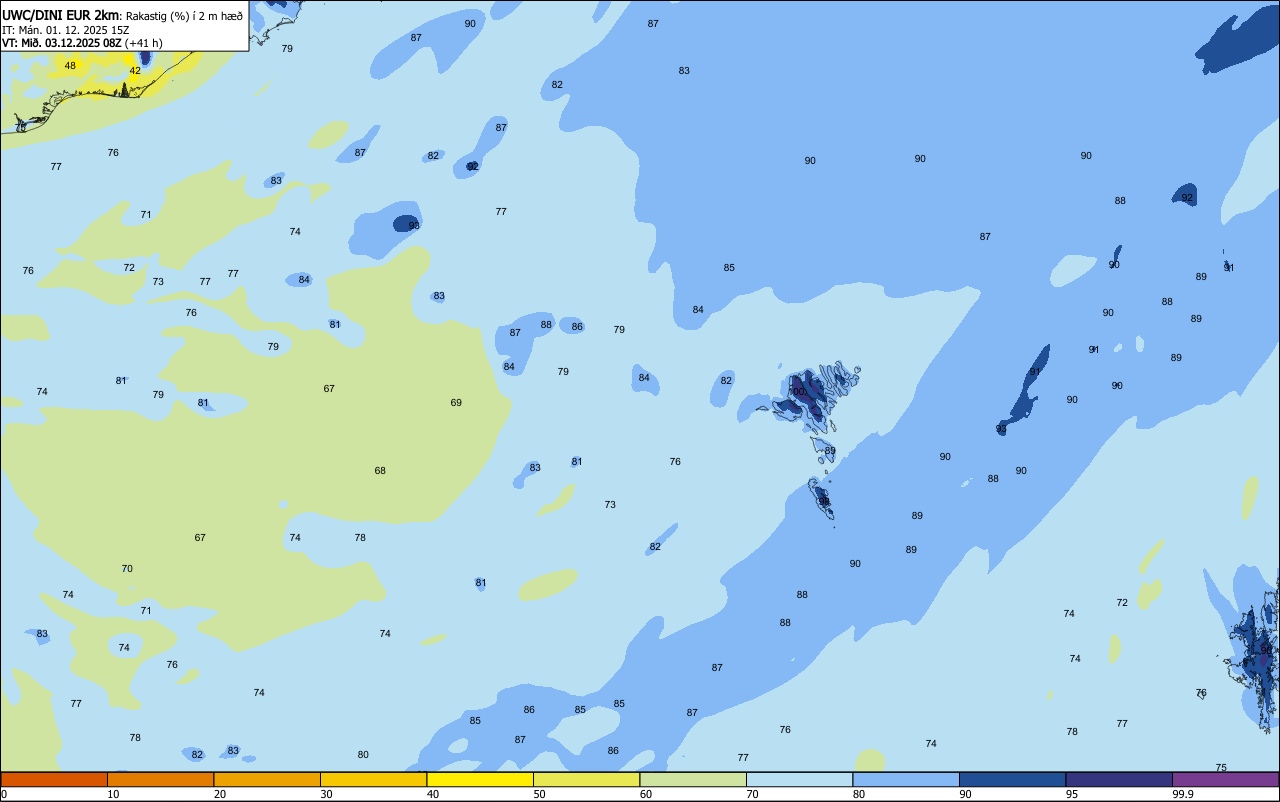This screenshot has width=1280, height=802.
Task: Click the legend tick label 99.9
Action: coord(1183,794)
